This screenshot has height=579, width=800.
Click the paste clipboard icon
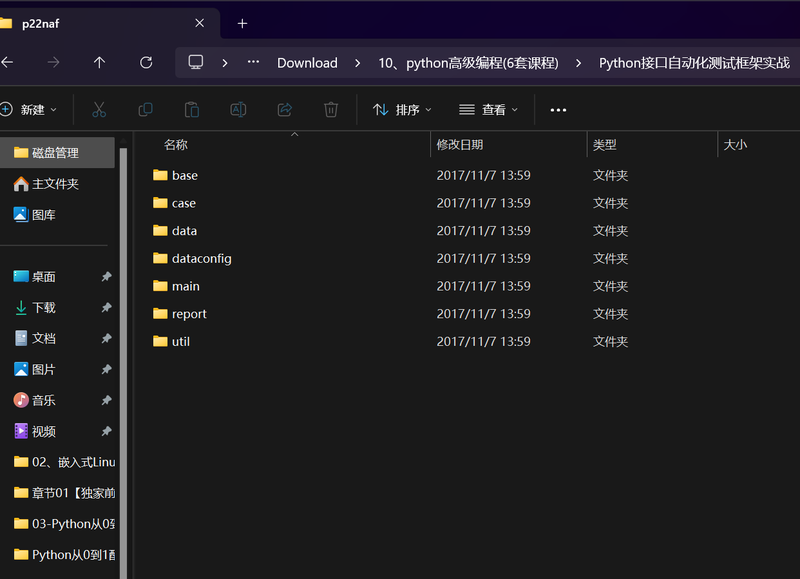click(191, 110)
